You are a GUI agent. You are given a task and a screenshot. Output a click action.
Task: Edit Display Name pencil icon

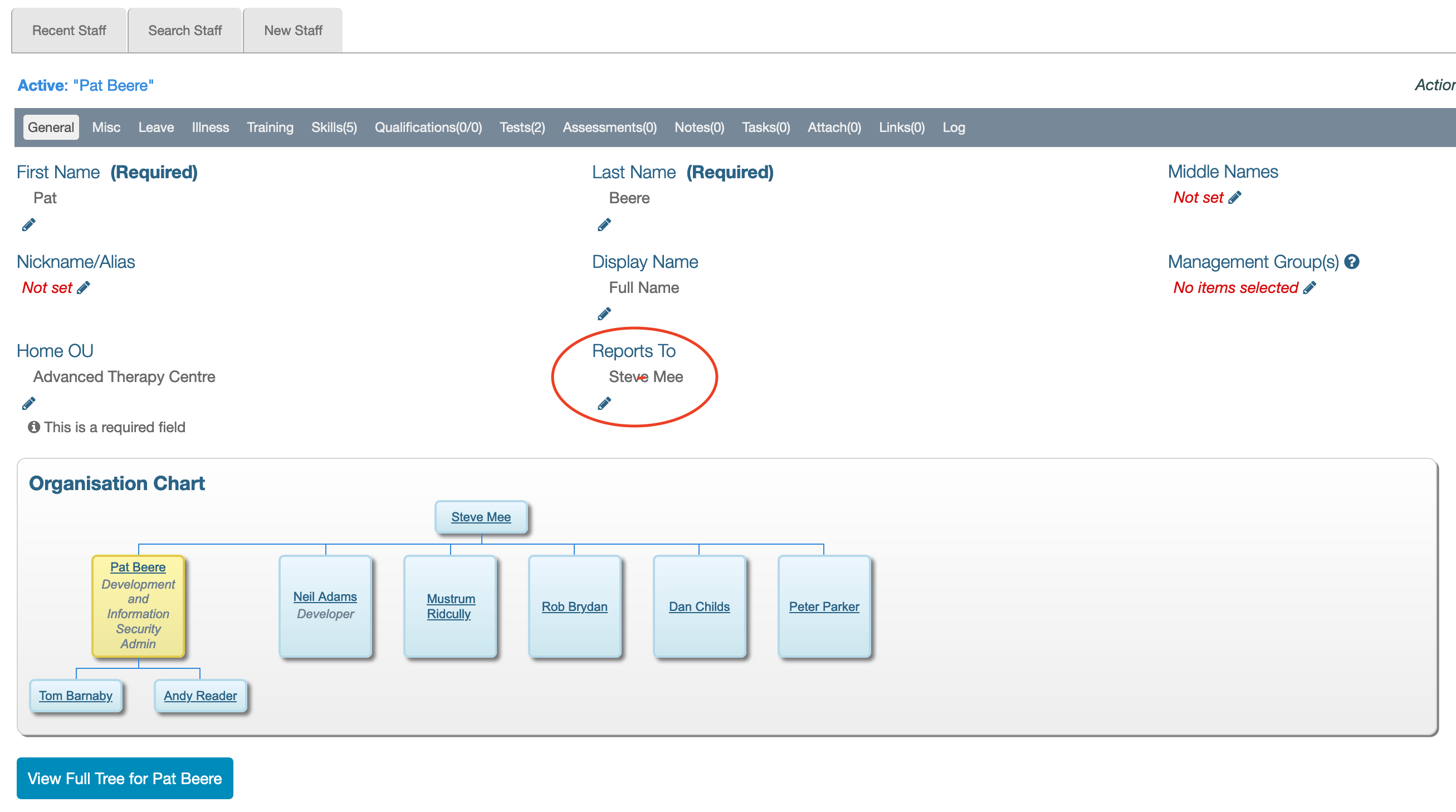tap(604, 314)
